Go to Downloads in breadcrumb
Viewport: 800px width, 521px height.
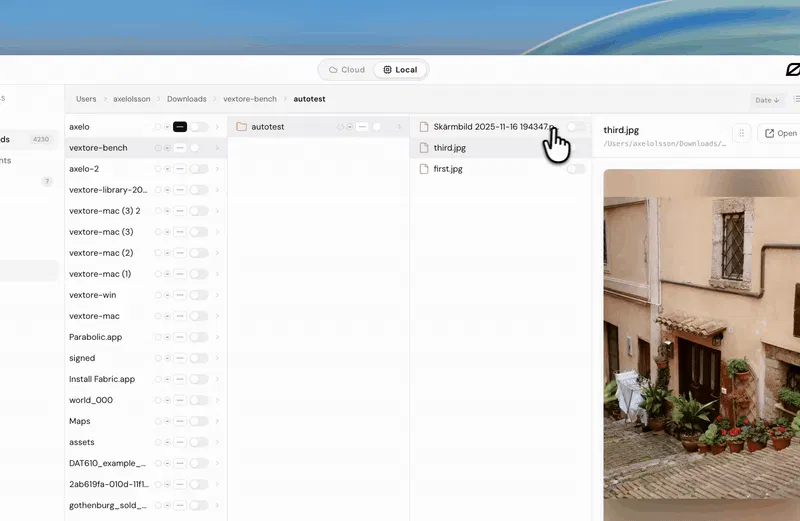pyautogui.click(x=187, y=99)
